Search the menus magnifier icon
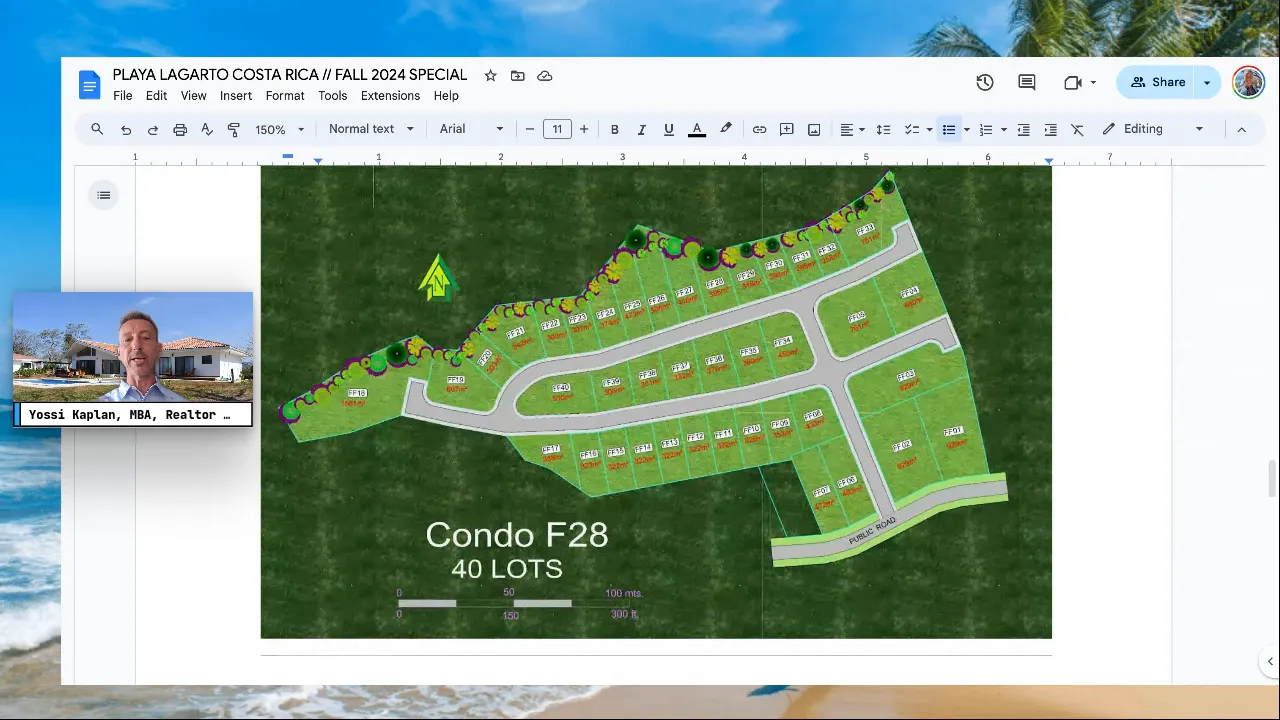The width and height of the screenshot is (1280, 720). tap(97, 129)
